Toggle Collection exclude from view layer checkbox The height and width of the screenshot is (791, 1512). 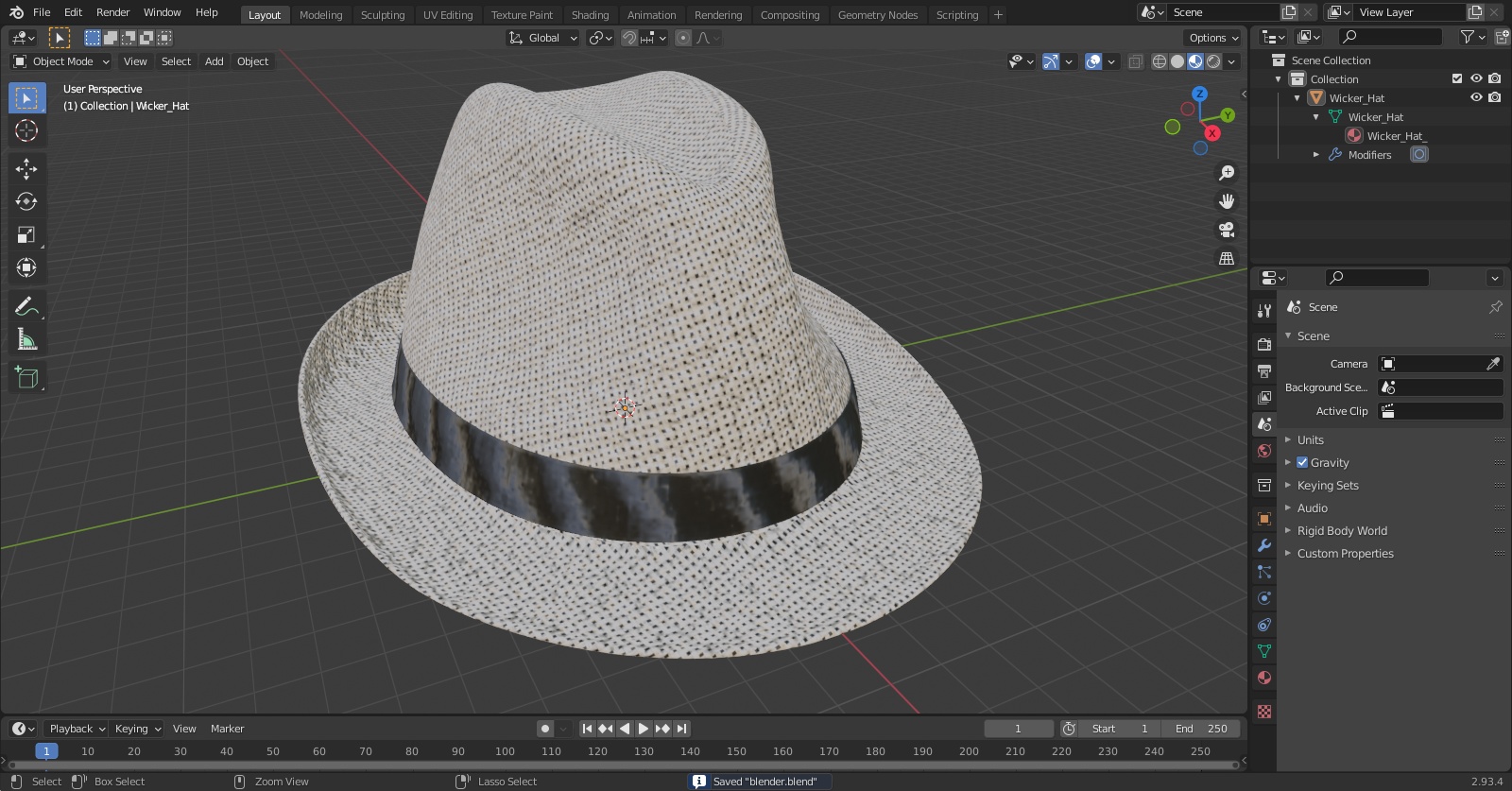pyautogui.click(x=1457, y=78)
